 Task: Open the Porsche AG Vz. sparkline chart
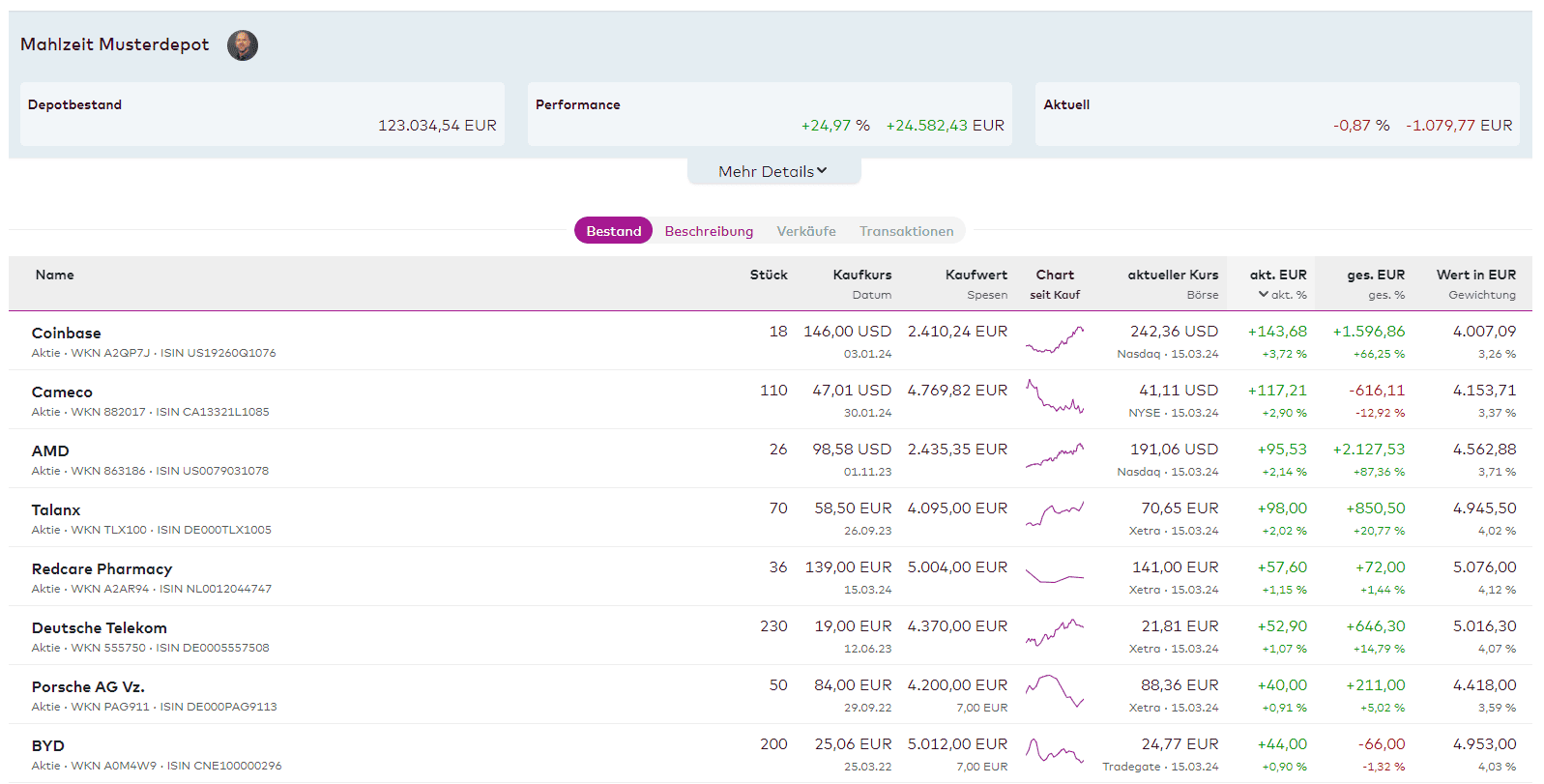(1054, 691)
